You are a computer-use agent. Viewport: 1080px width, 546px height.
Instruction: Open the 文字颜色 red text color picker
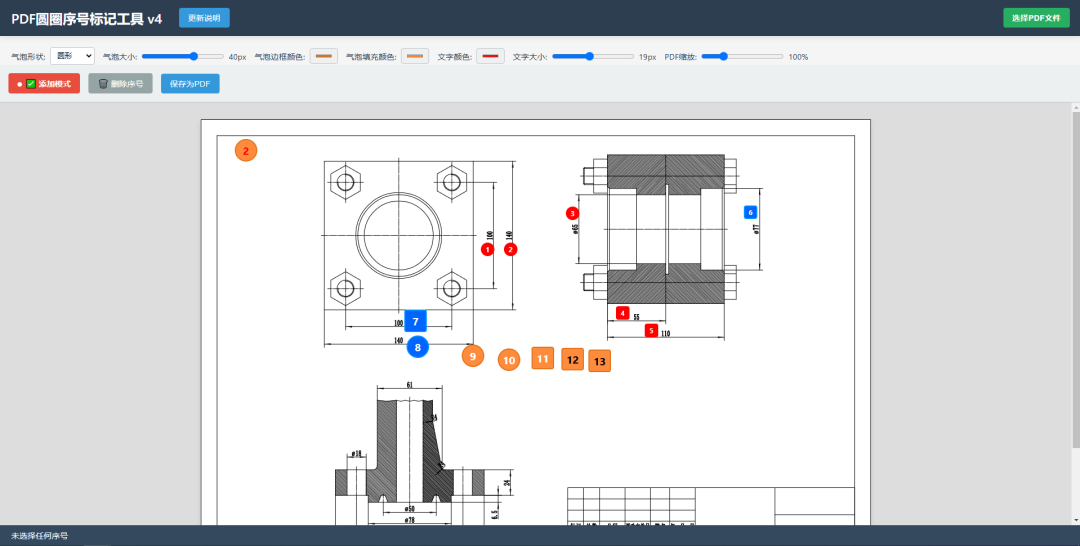(x=490, y=56)
